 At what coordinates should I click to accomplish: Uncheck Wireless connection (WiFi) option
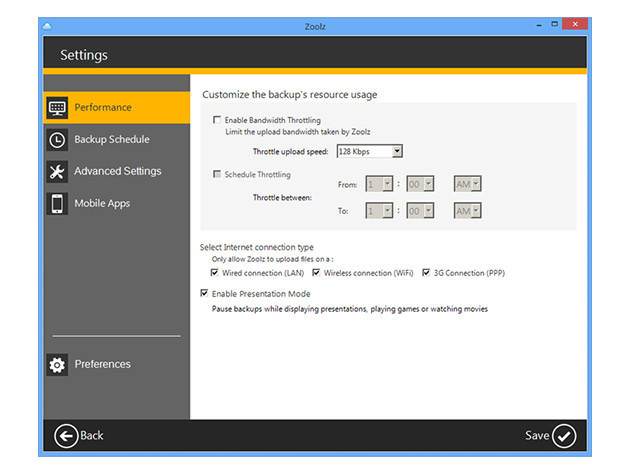[x=317, y=272]
